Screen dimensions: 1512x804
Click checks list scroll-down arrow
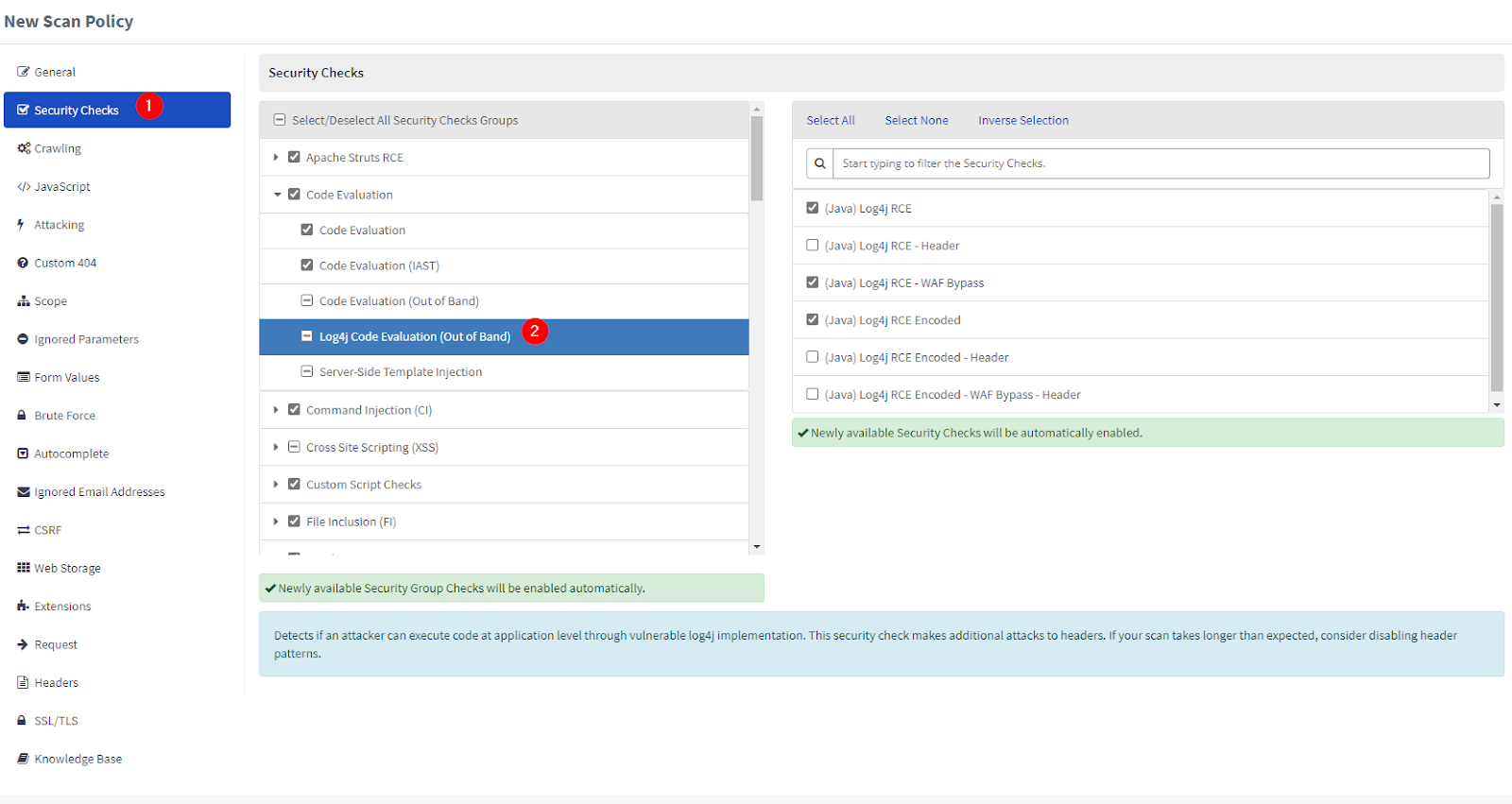(1496, 404)
